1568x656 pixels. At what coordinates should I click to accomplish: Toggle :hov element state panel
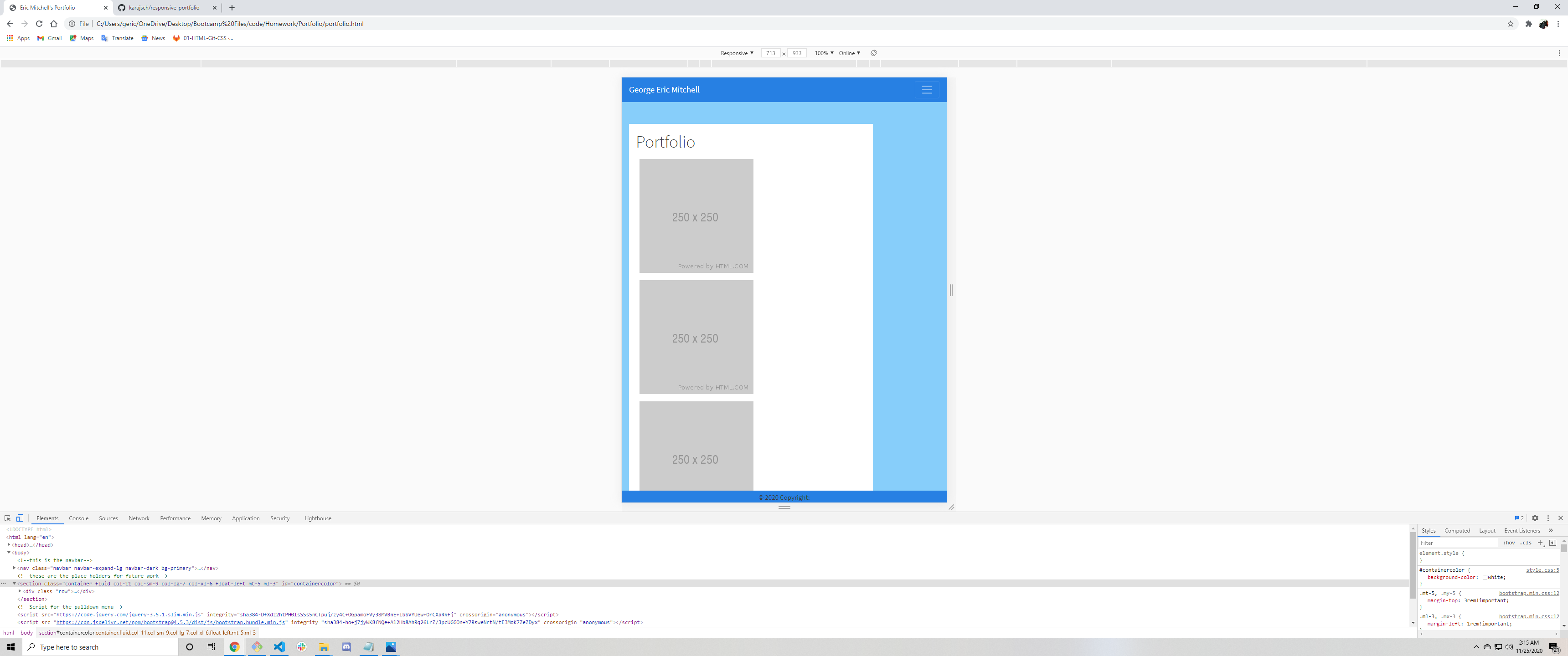(x=1509, y=542)
